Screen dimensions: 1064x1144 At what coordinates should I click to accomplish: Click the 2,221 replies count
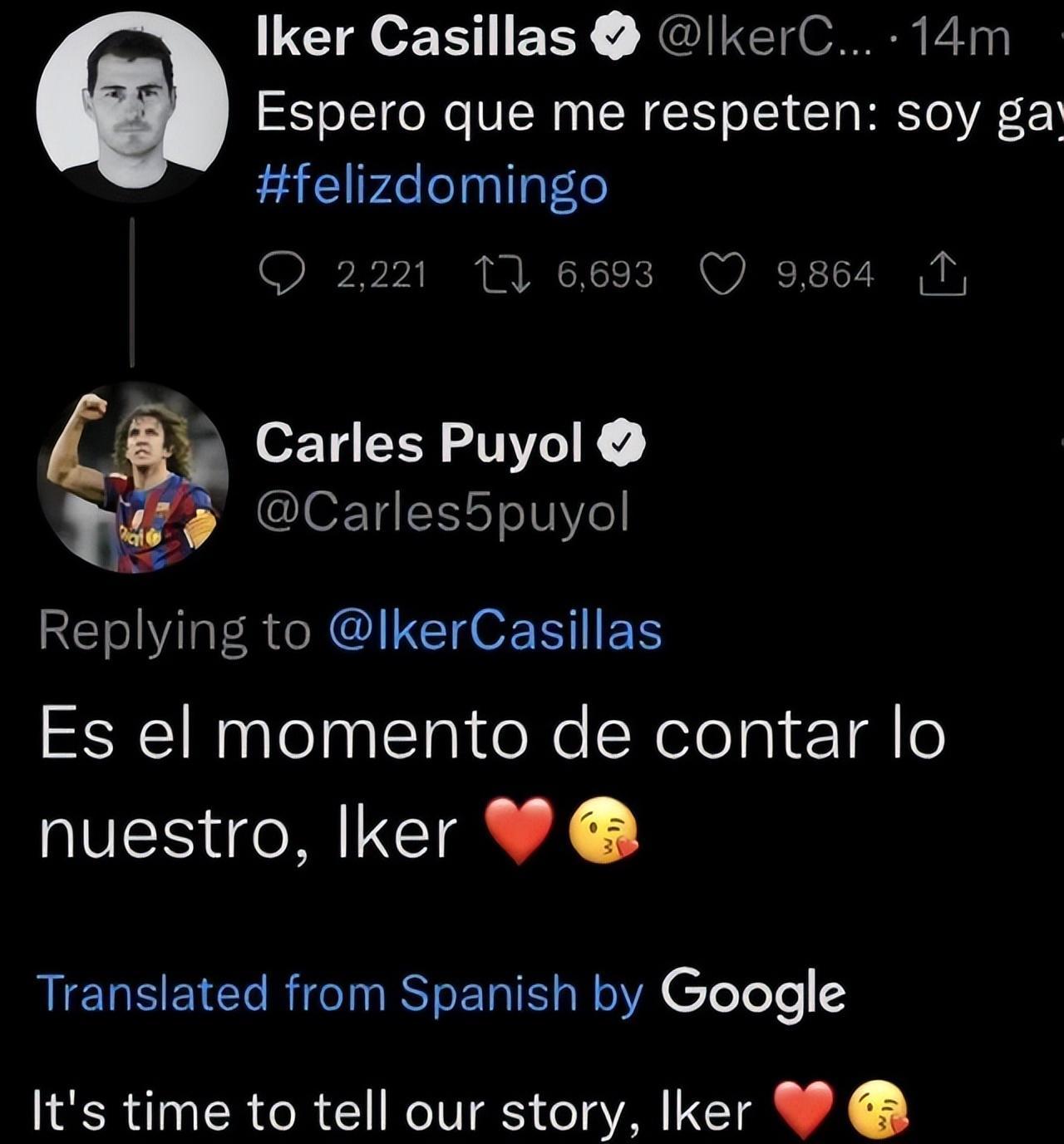[x=382, y=275]
